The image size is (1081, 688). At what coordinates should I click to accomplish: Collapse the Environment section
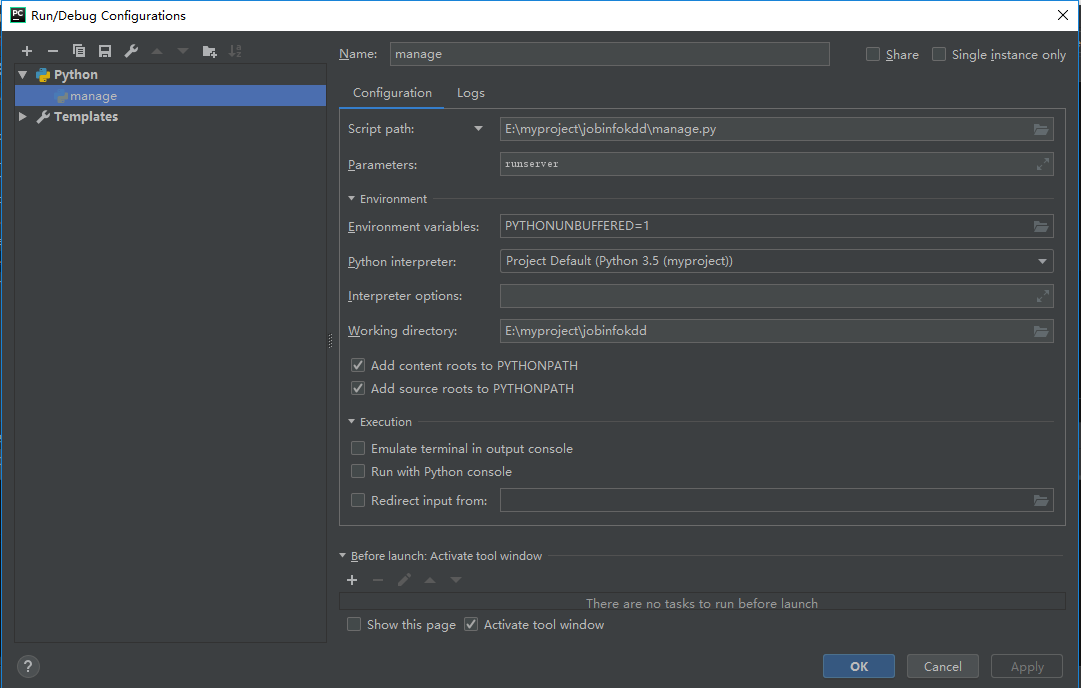pyautogui.click(x=352, y=199)
